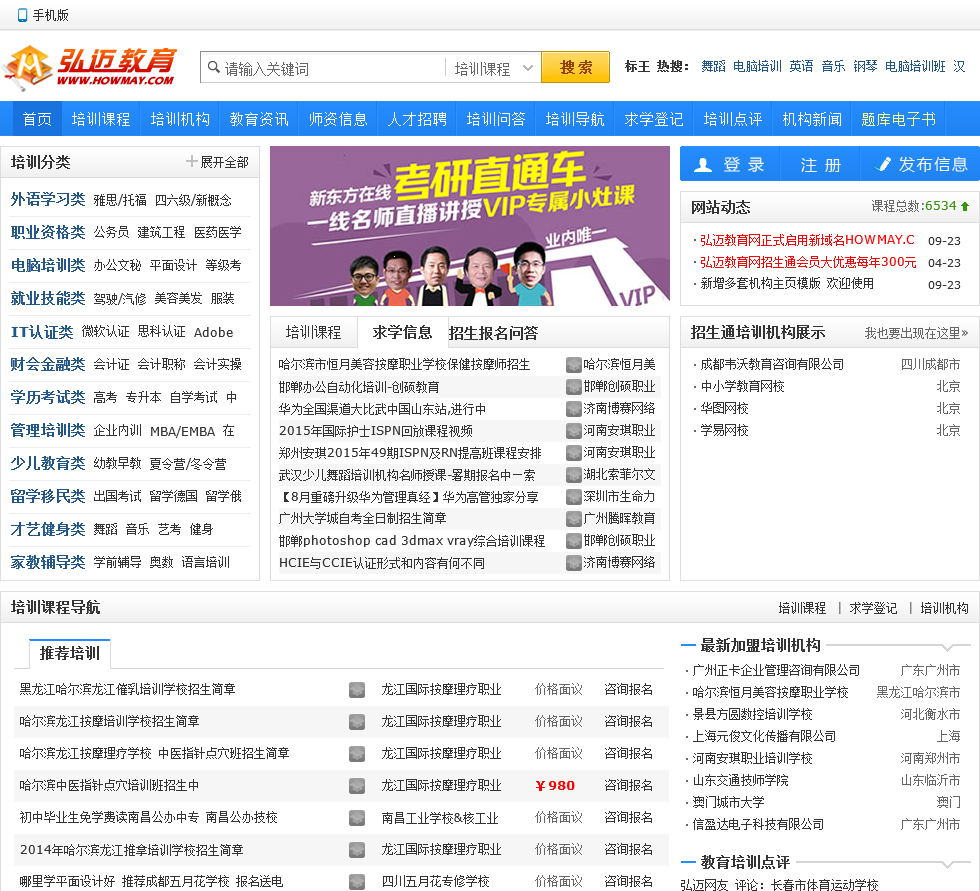Viewport: 980px width, 891px height.
Task: Open news 弘迈教育网正式启用新域名
Action: point(807,240)
